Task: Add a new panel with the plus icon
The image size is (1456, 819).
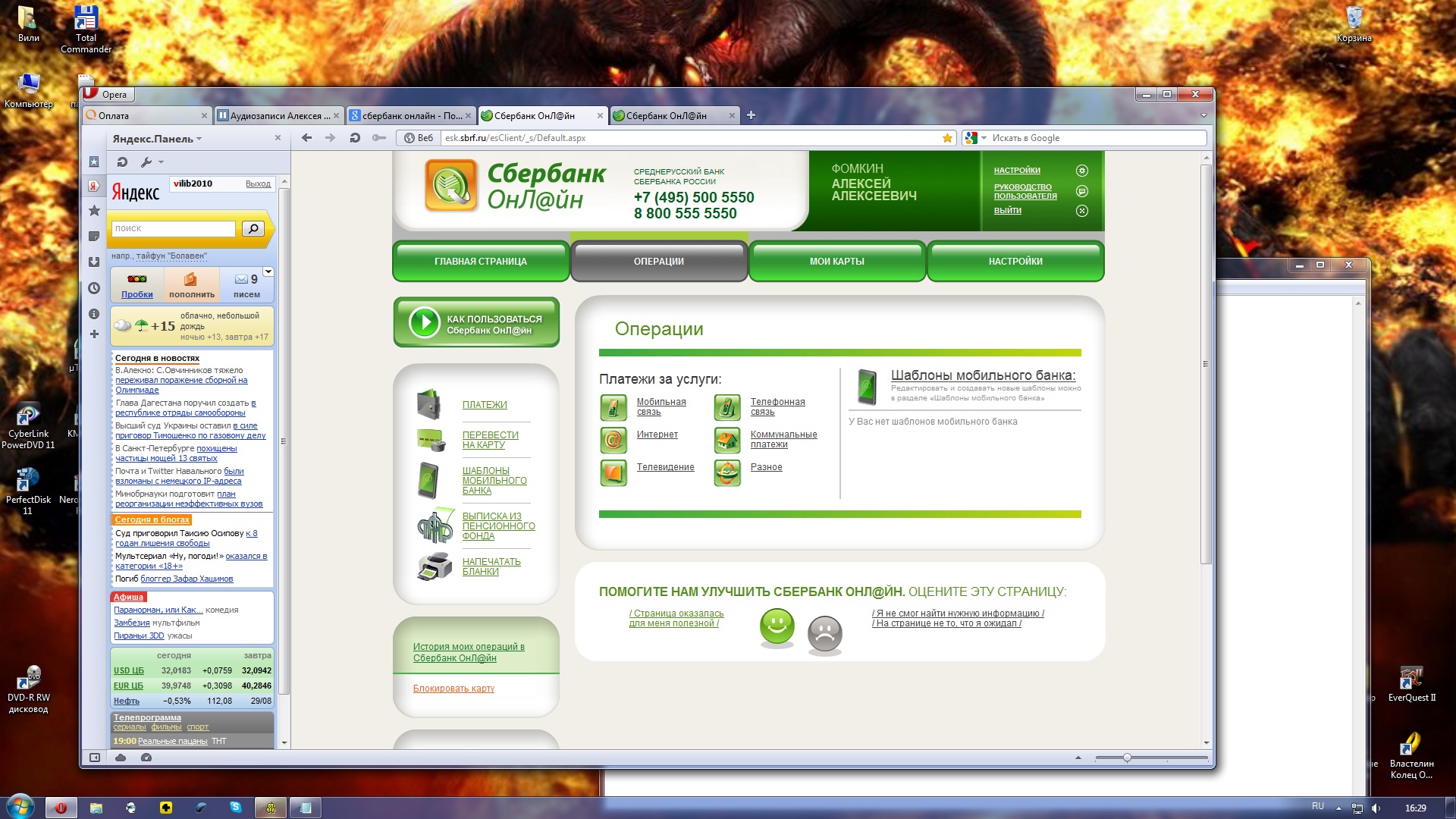Action: (94, 334)
